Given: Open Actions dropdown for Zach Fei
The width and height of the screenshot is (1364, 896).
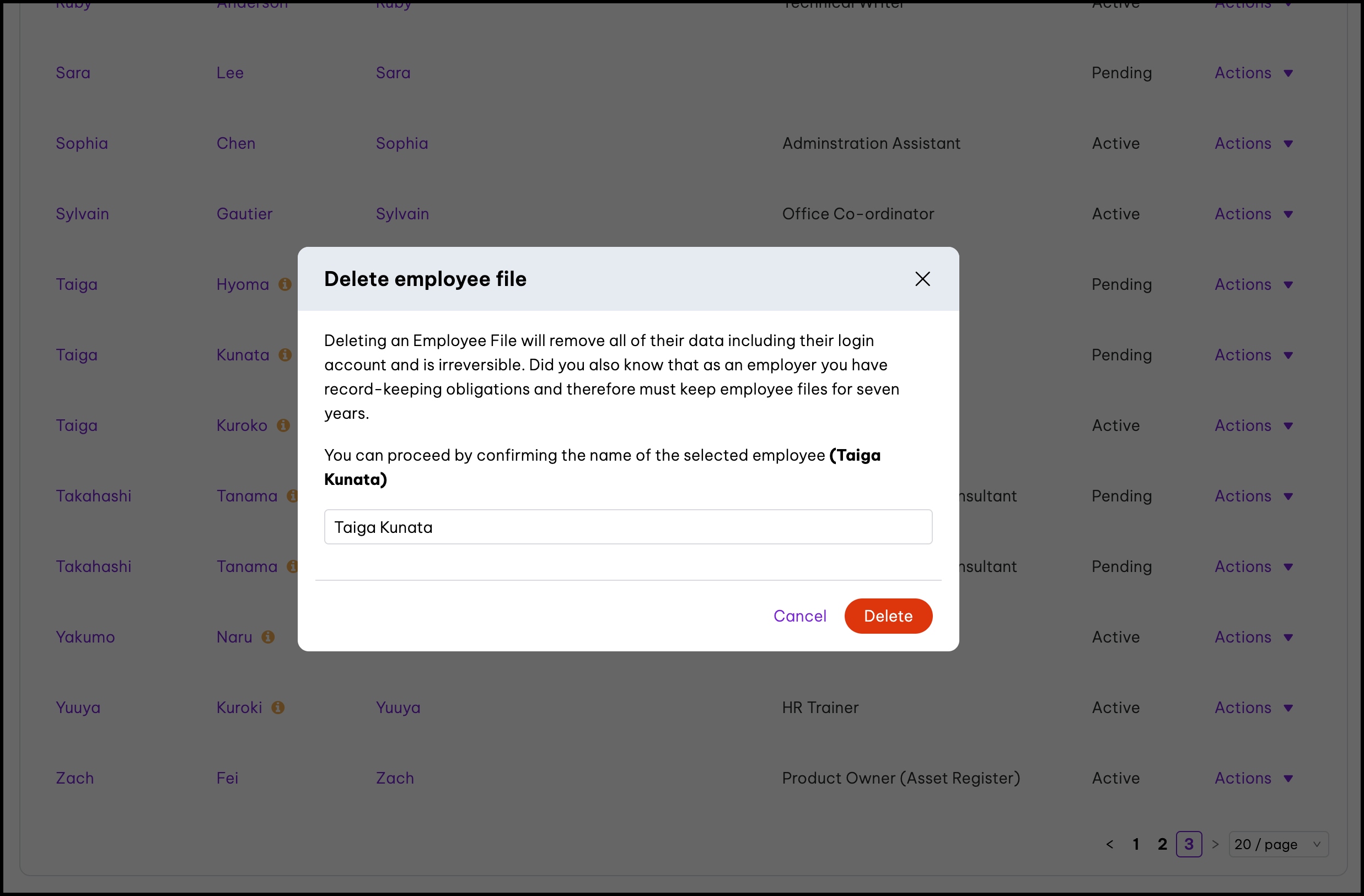Looking at the screenshot, I should [x=1253, y=778].
